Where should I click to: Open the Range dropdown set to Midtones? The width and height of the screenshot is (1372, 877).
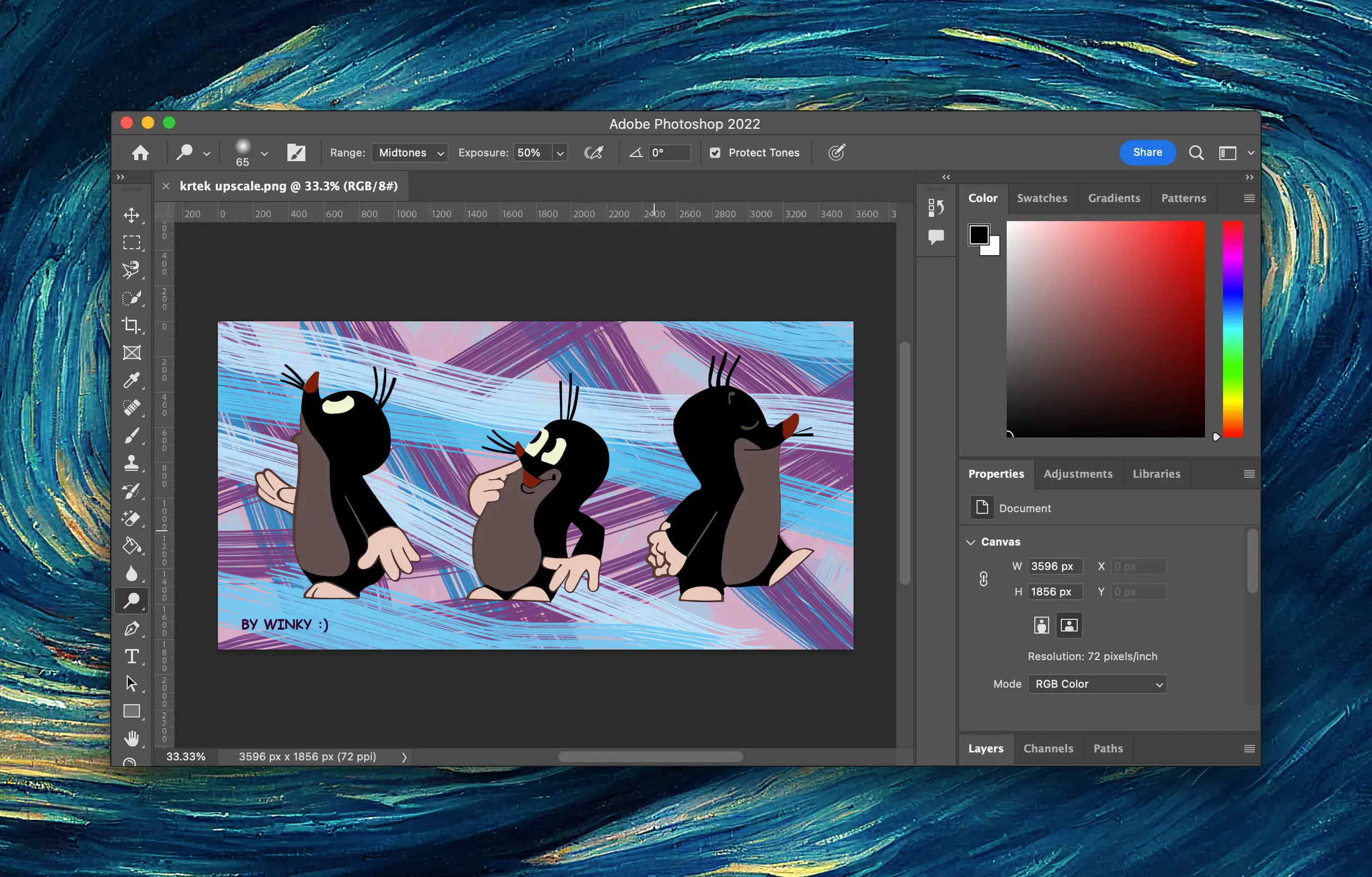pos(410,153)
